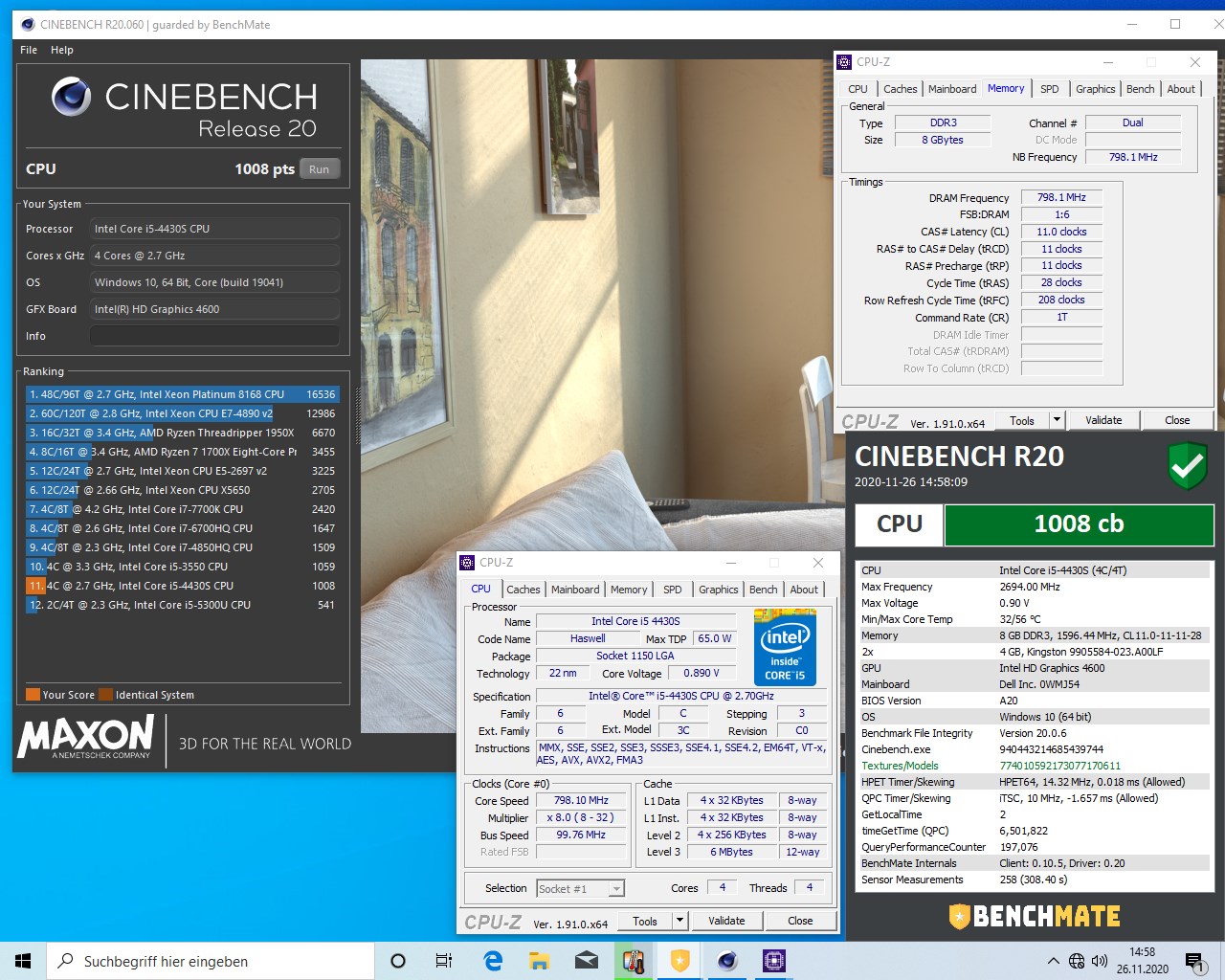Open the File menu in Cinebench
The height and width of the screenshot is (980, 1225).
point(29,50)
